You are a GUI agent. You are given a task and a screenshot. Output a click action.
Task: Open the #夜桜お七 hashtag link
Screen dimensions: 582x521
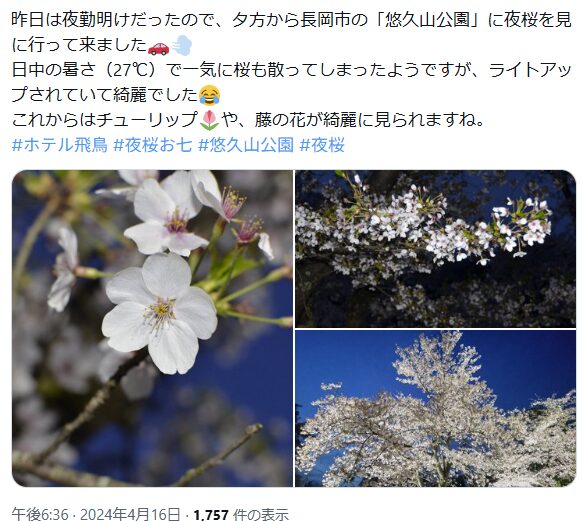pyautogui.click(x=153, y=145)
